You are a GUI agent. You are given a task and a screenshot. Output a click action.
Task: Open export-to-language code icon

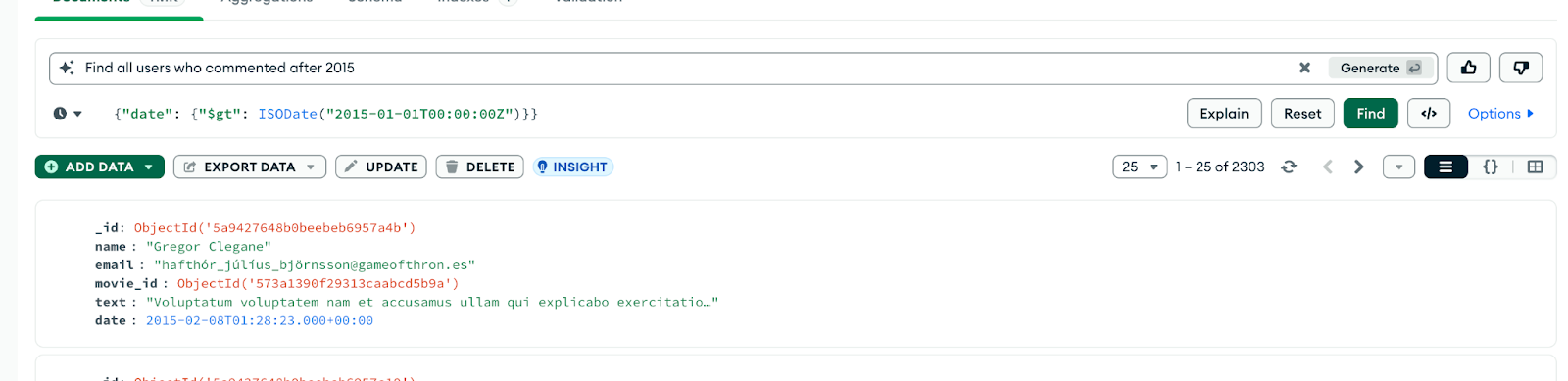click(1429, 114)
